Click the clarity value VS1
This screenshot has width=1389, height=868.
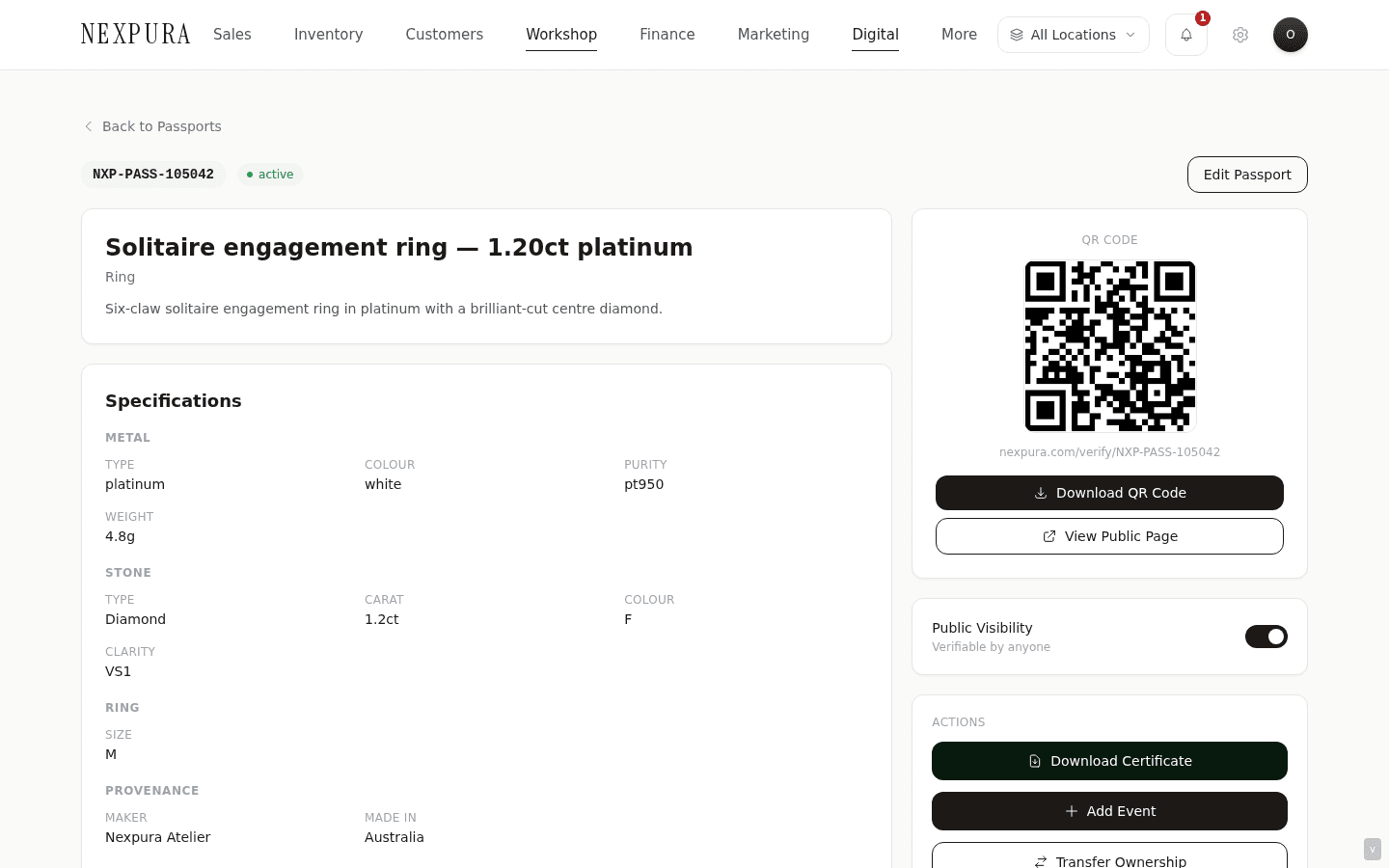118,671
